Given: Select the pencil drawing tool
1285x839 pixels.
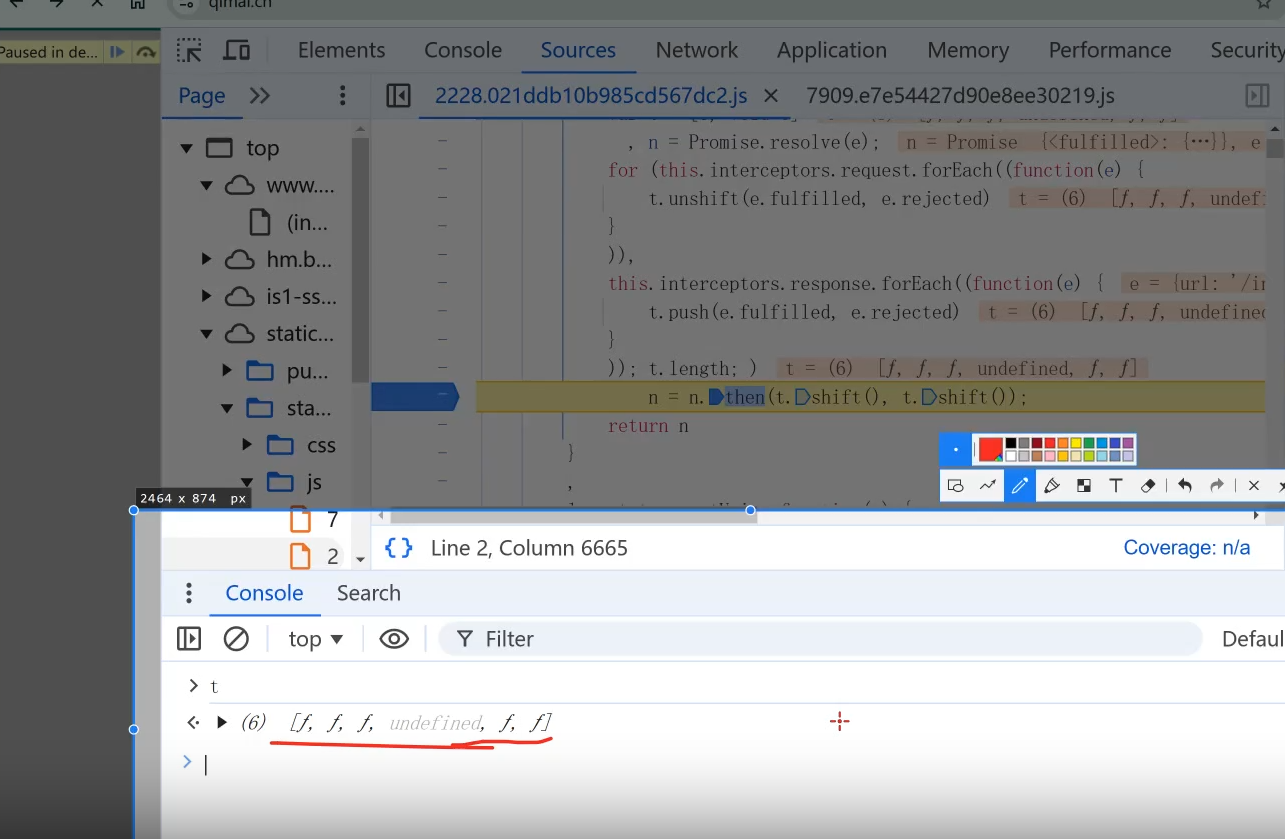Looking at the screenshot, I should pyautogui.click(x=1019, y=486).
